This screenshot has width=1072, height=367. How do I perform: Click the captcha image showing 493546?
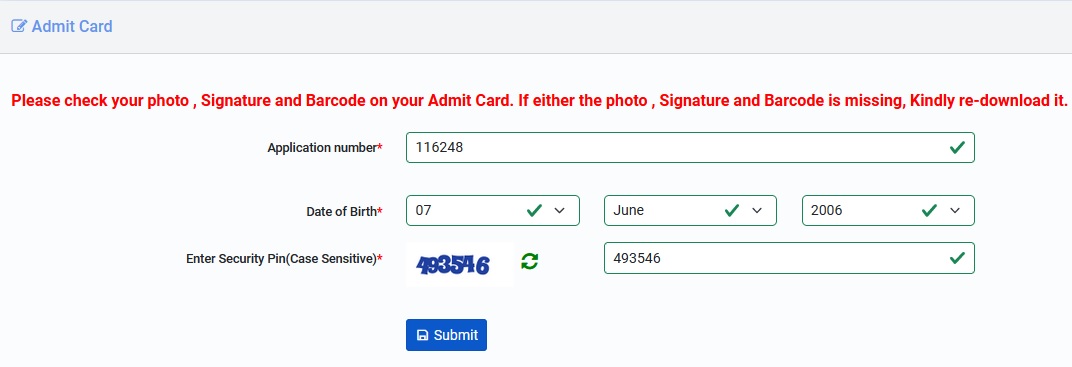tap(459, 264)
